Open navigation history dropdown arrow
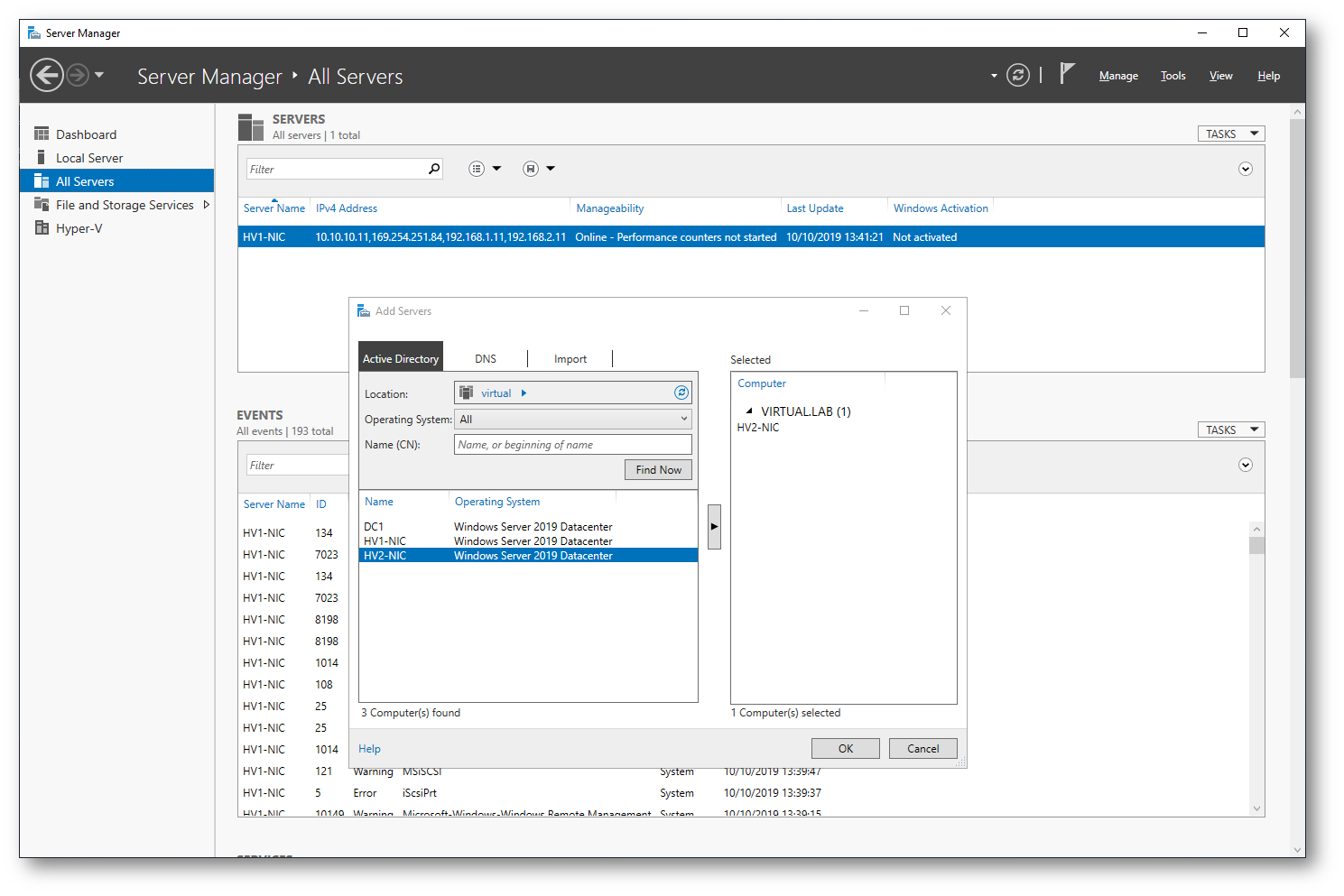 pos(99,75)
